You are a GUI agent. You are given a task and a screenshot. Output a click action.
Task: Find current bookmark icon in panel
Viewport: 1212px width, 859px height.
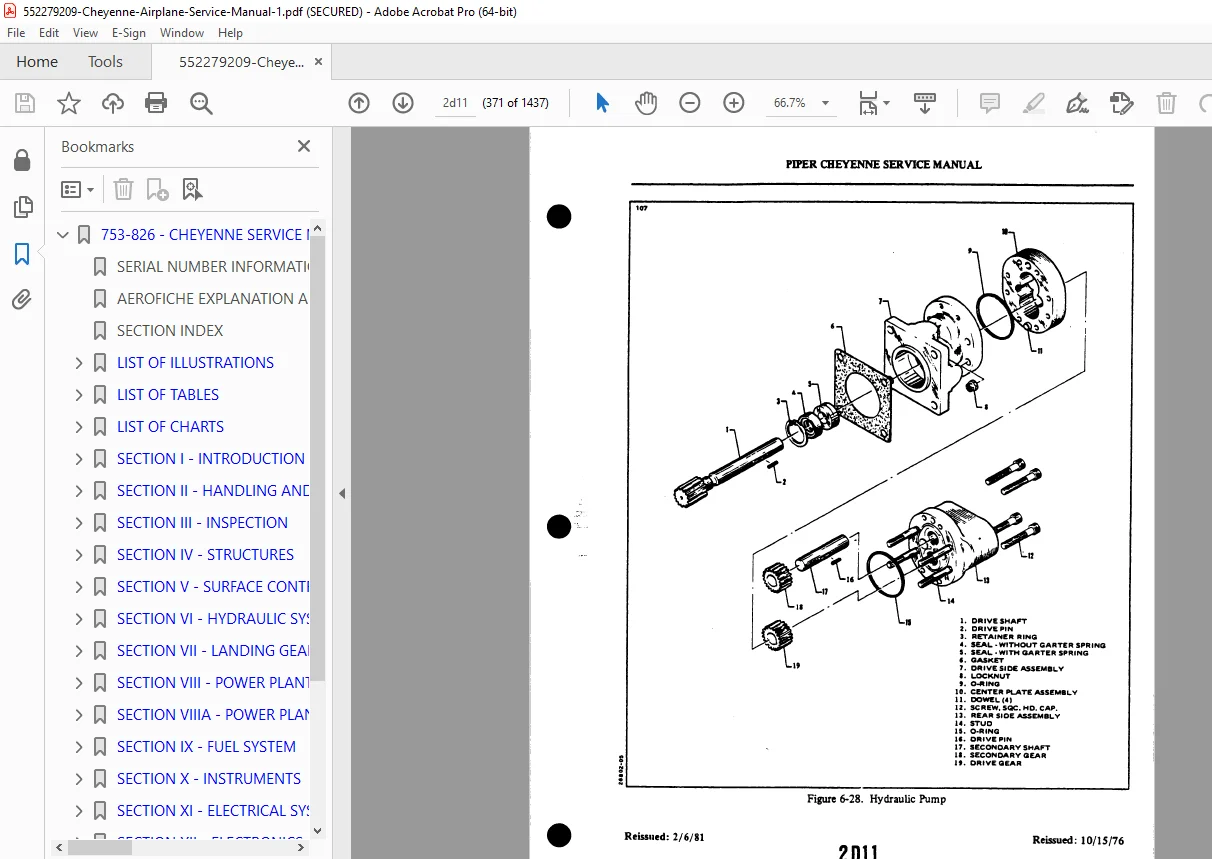[192, 189]
